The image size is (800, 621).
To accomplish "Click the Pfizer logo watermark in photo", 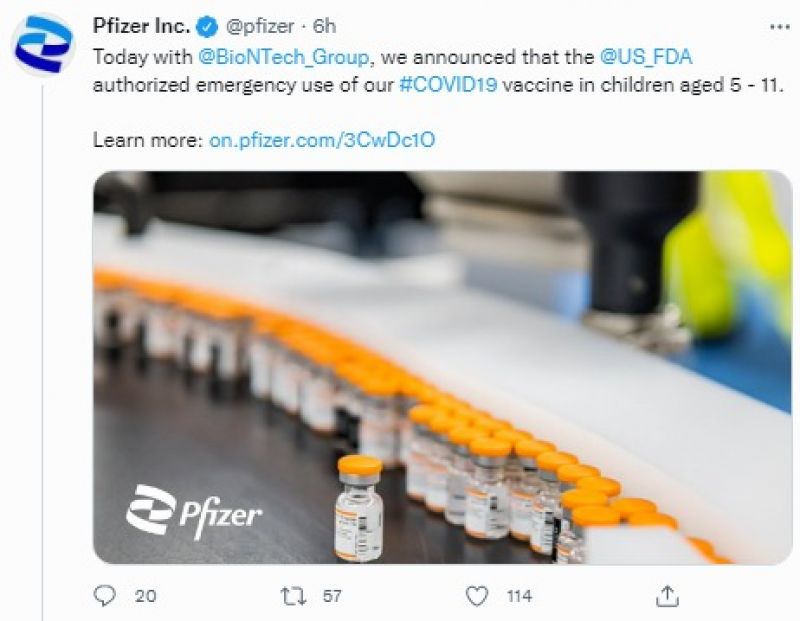I will (x=194, y=512).
